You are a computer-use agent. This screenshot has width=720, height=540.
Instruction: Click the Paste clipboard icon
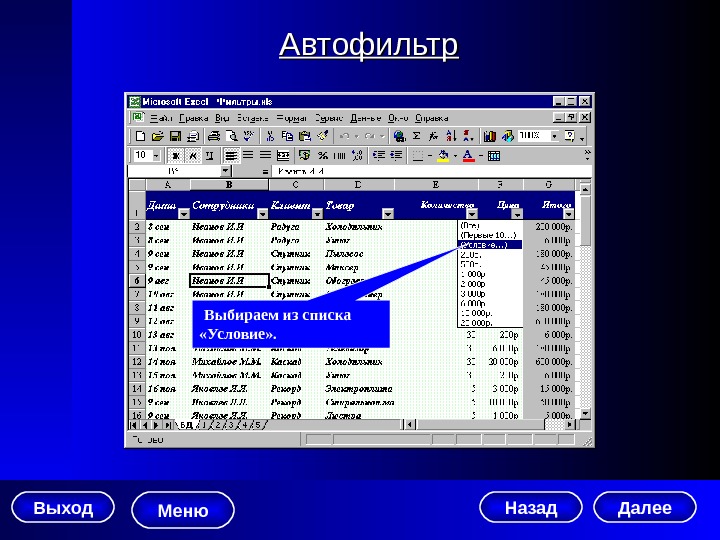click(x=304, y=136)
